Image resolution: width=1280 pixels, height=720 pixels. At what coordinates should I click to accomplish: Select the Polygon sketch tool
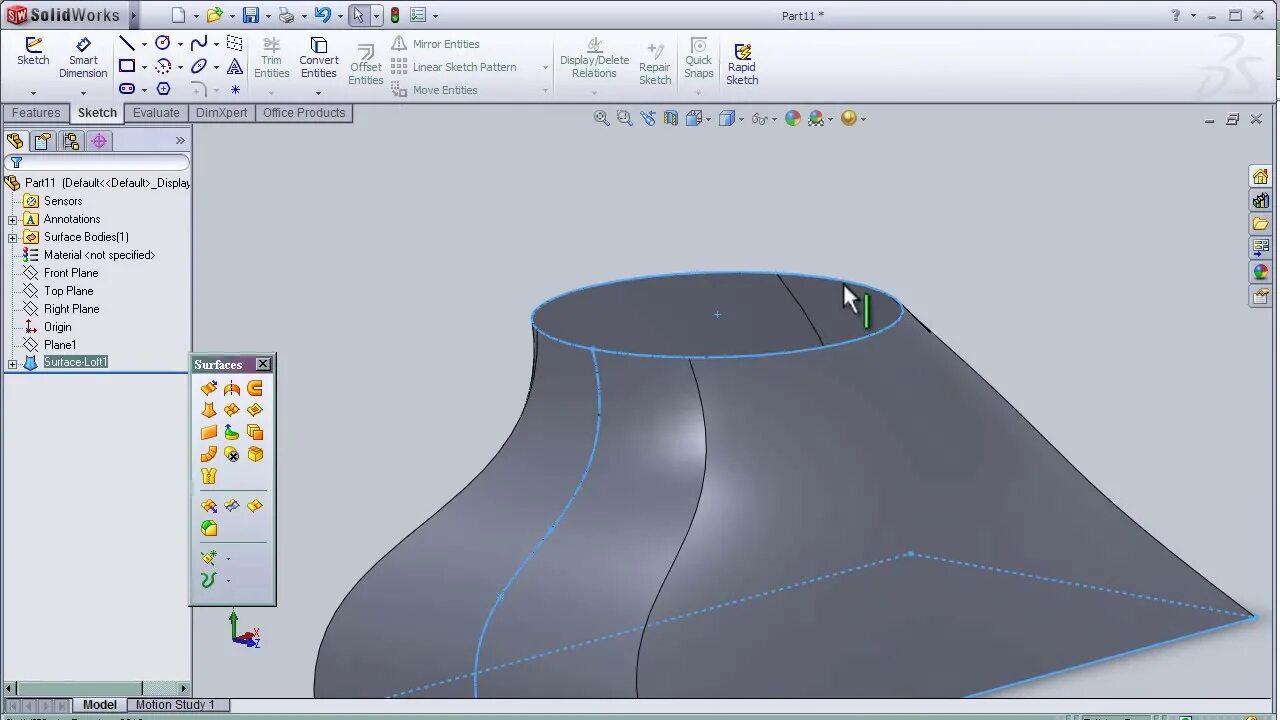pos(163,89)
